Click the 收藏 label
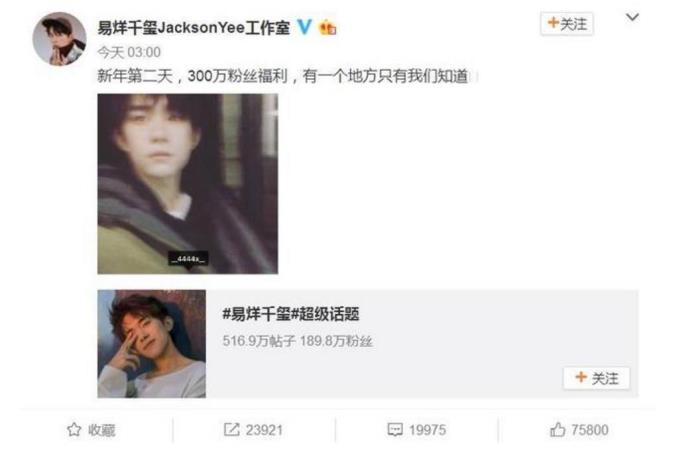Viewport: 700px width, 465px height. point(102,430)
